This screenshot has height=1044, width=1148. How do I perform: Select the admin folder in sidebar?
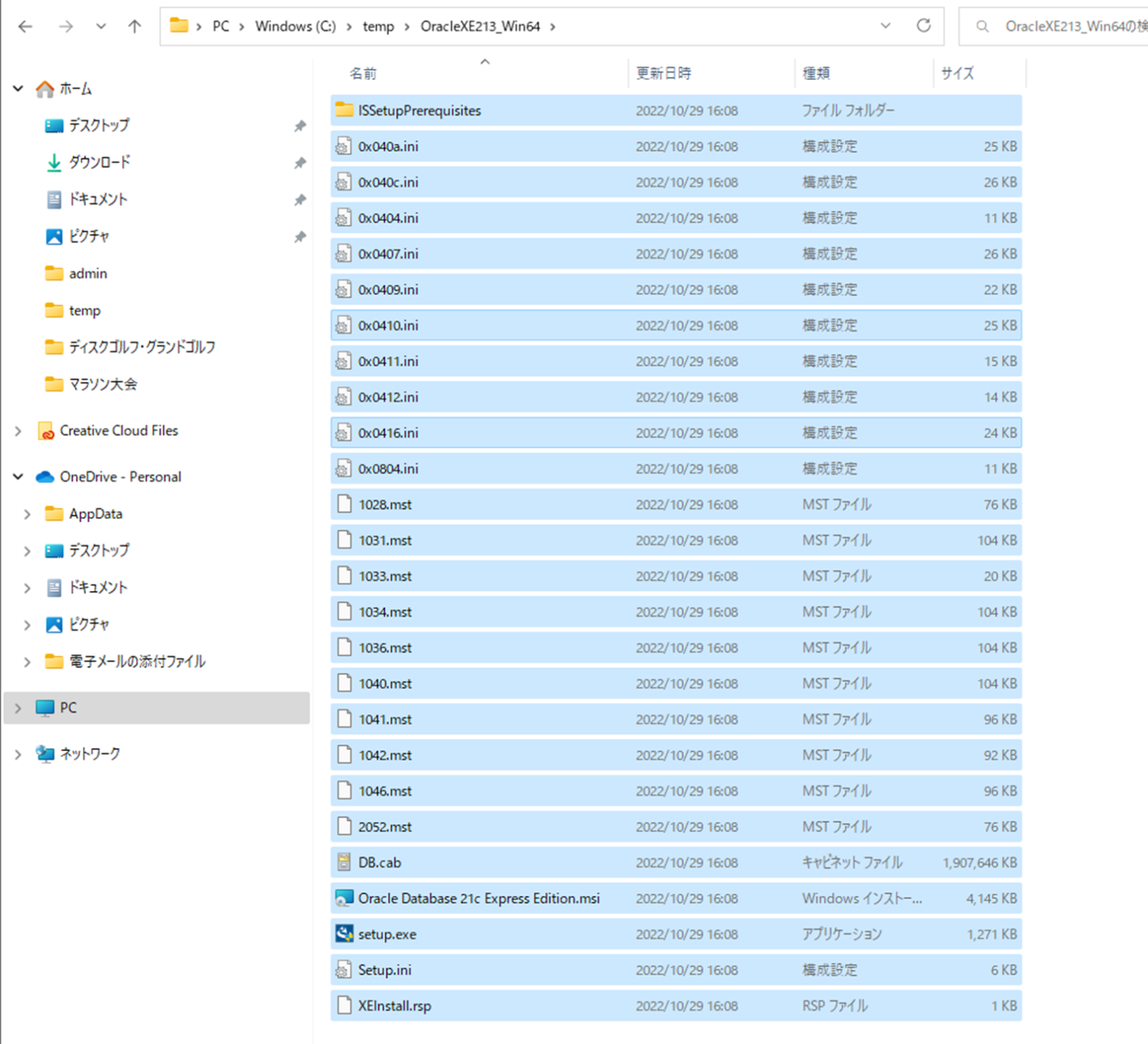point(88,274)
